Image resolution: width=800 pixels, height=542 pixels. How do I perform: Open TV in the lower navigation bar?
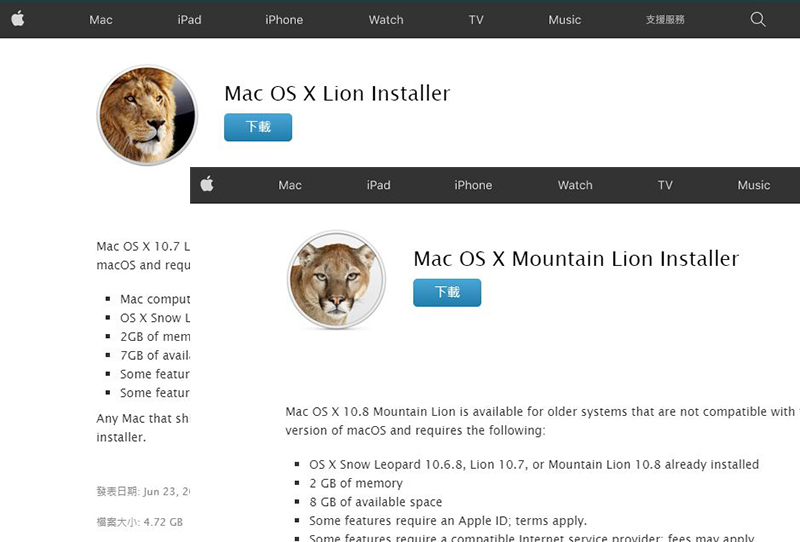(665, 185)
